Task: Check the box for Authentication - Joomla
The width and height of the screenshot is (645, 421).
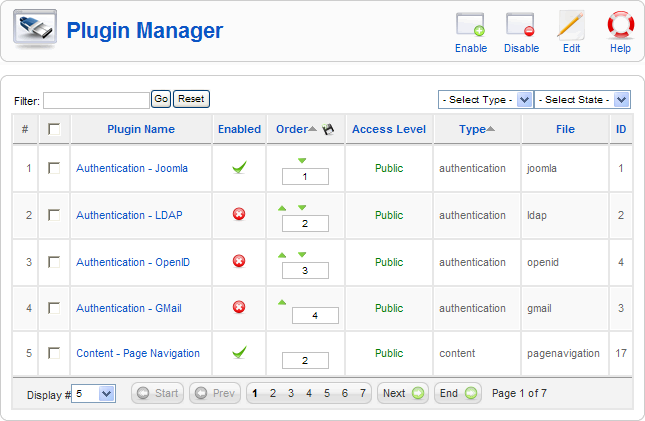Action: [x=54, y=168]
